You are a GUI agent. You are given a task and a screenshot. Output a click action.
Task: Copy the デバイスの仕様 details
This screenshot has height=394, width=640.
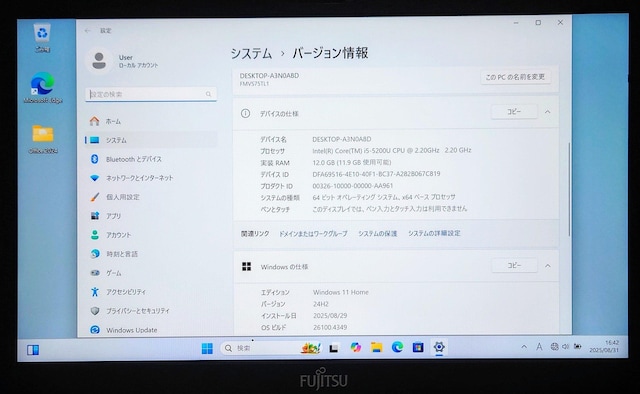click(x=514, y=111)
